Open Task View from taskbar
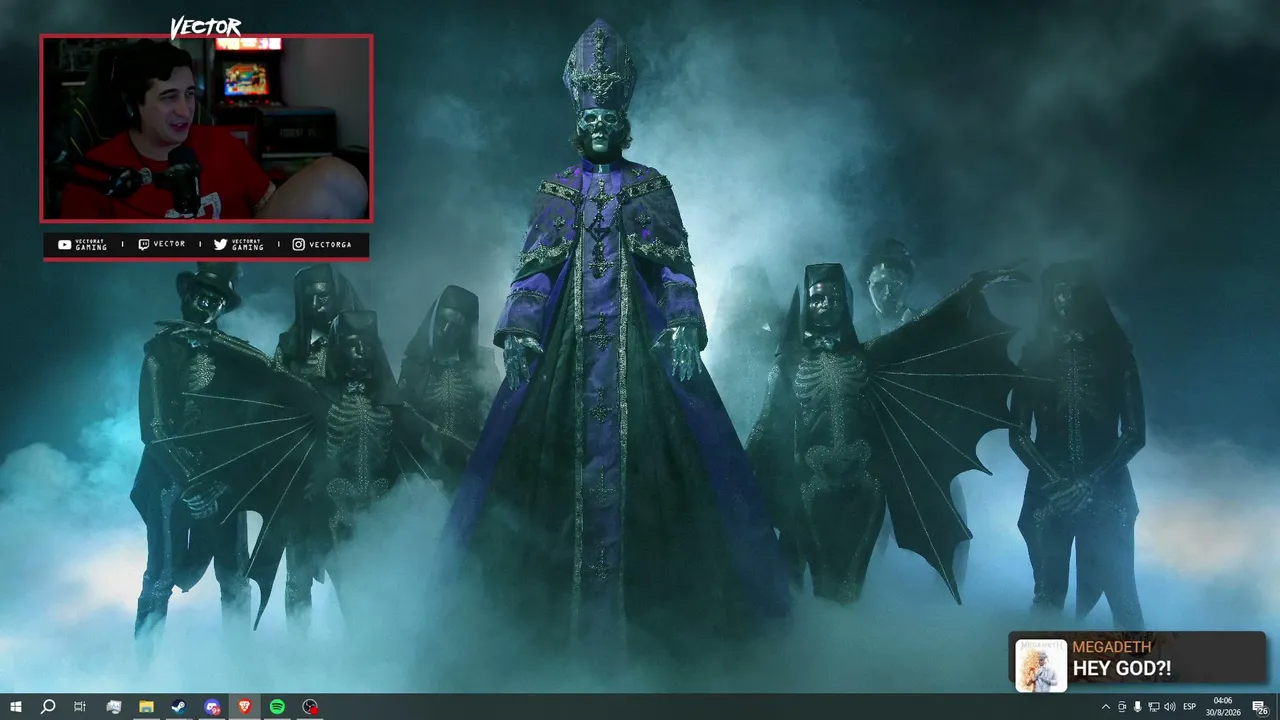The height and width of the screenshot is (720, 1280). point(80,707)
